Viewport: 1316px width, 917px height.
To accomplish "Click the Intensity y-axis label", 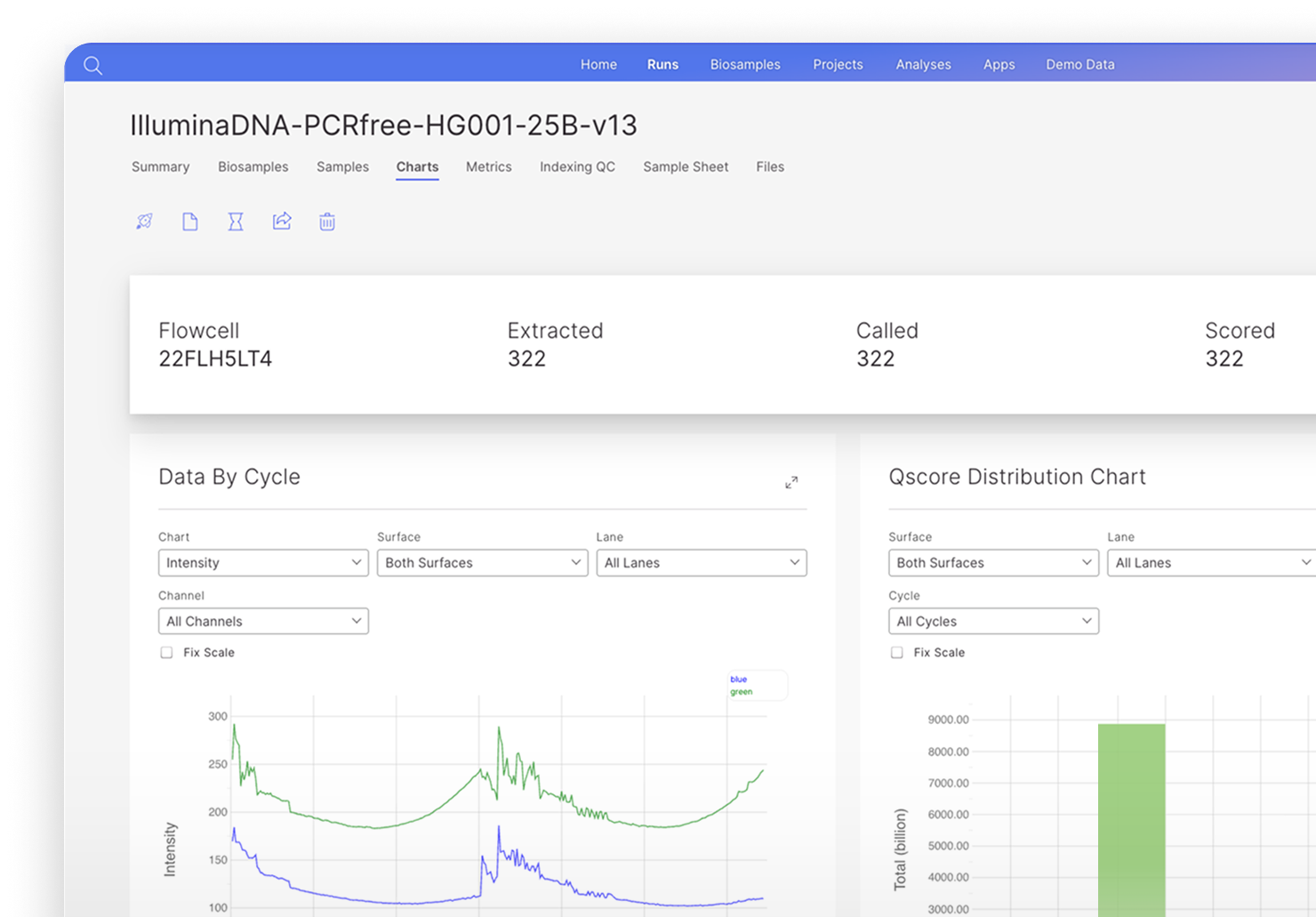I will pyautogui.click(x=170, y=849).
